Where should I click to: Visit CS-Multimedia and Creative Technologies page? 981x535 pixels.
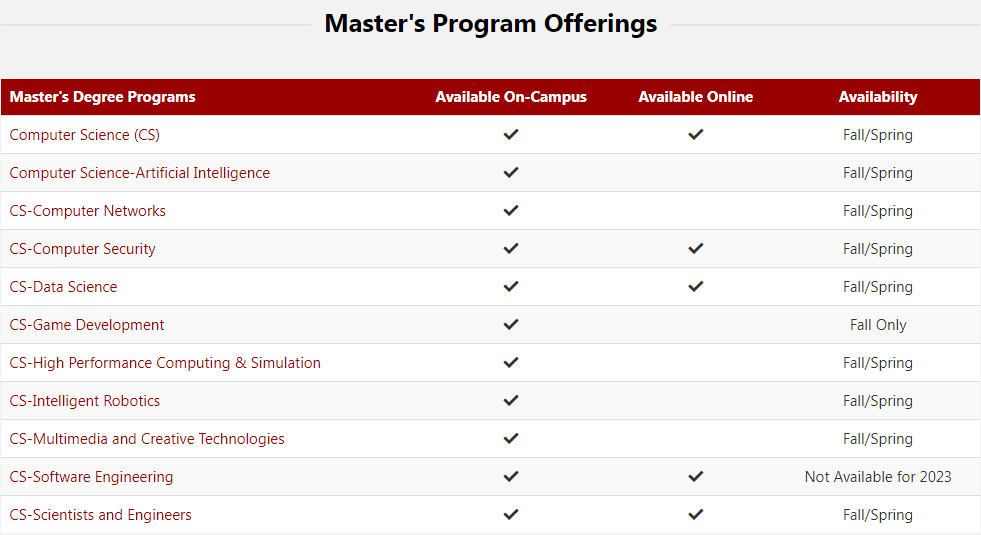(147, 439)
